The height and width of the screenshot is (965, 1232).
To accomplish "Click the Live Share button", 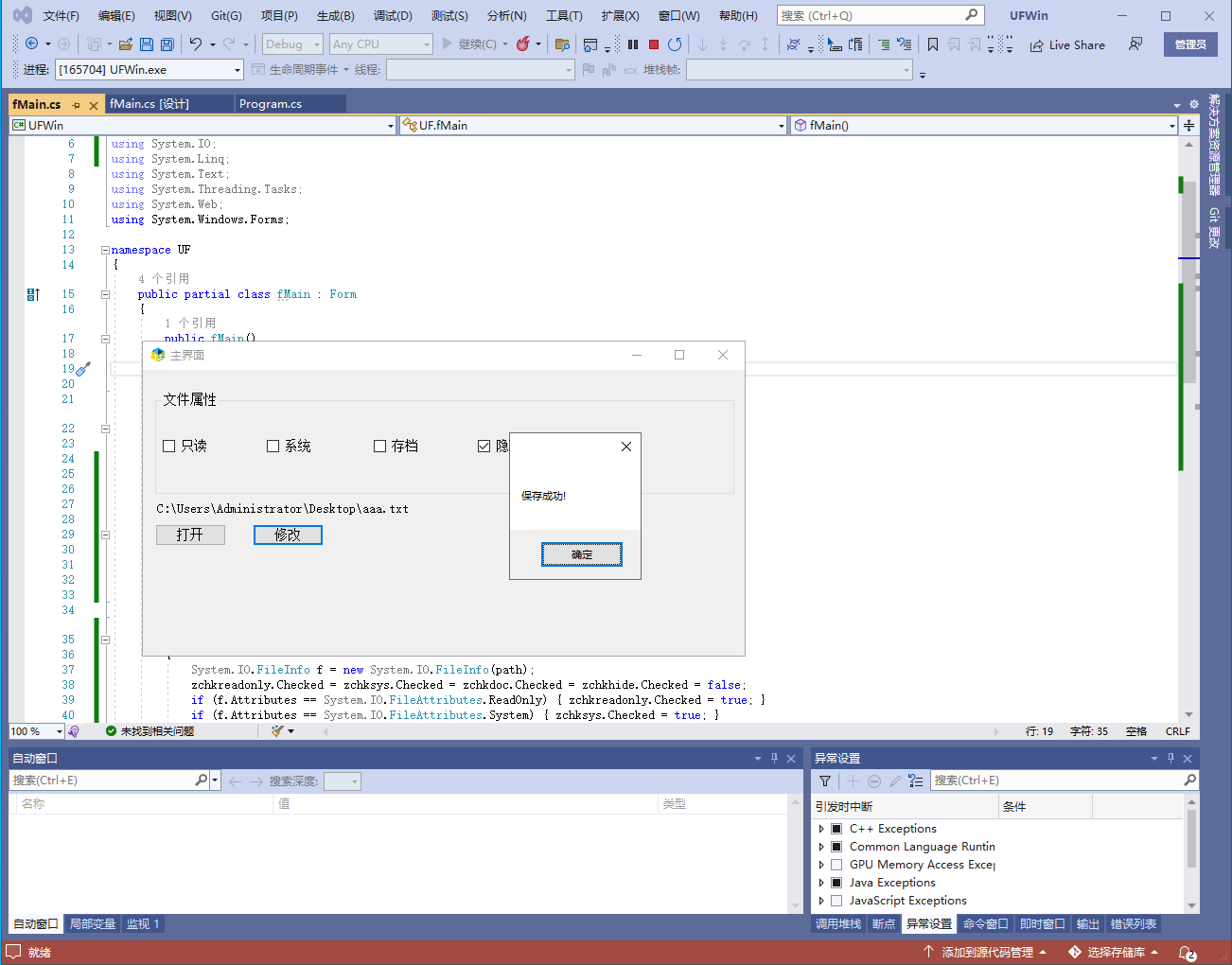I will [x=1067, y=44].
